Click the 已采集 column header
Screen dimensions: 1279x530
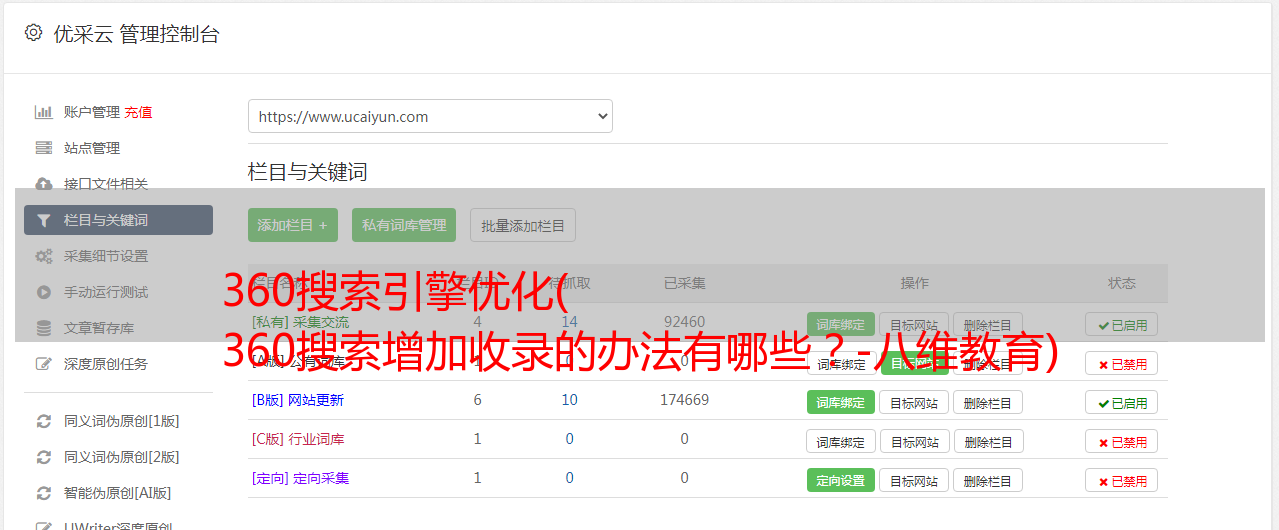[685, 283]
